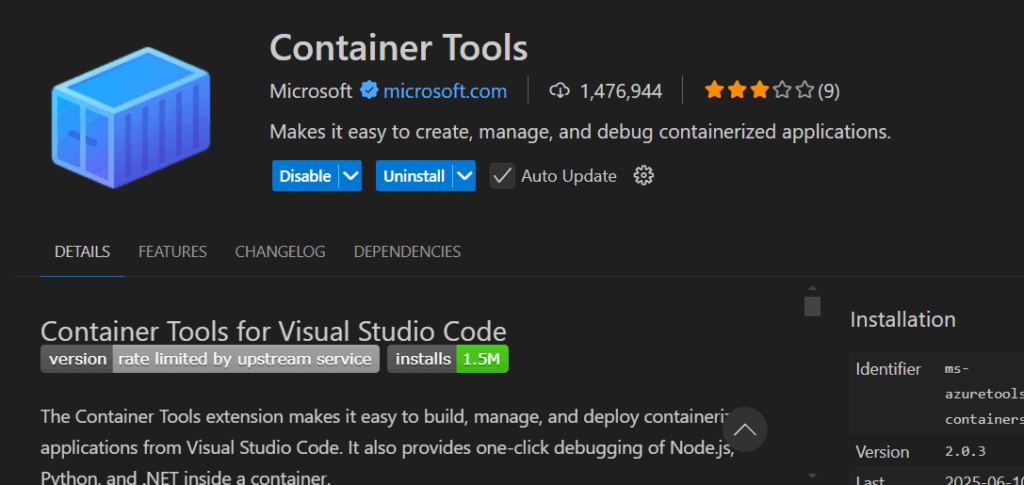Switch to the FEATURES tab

[x=172, y=252]
